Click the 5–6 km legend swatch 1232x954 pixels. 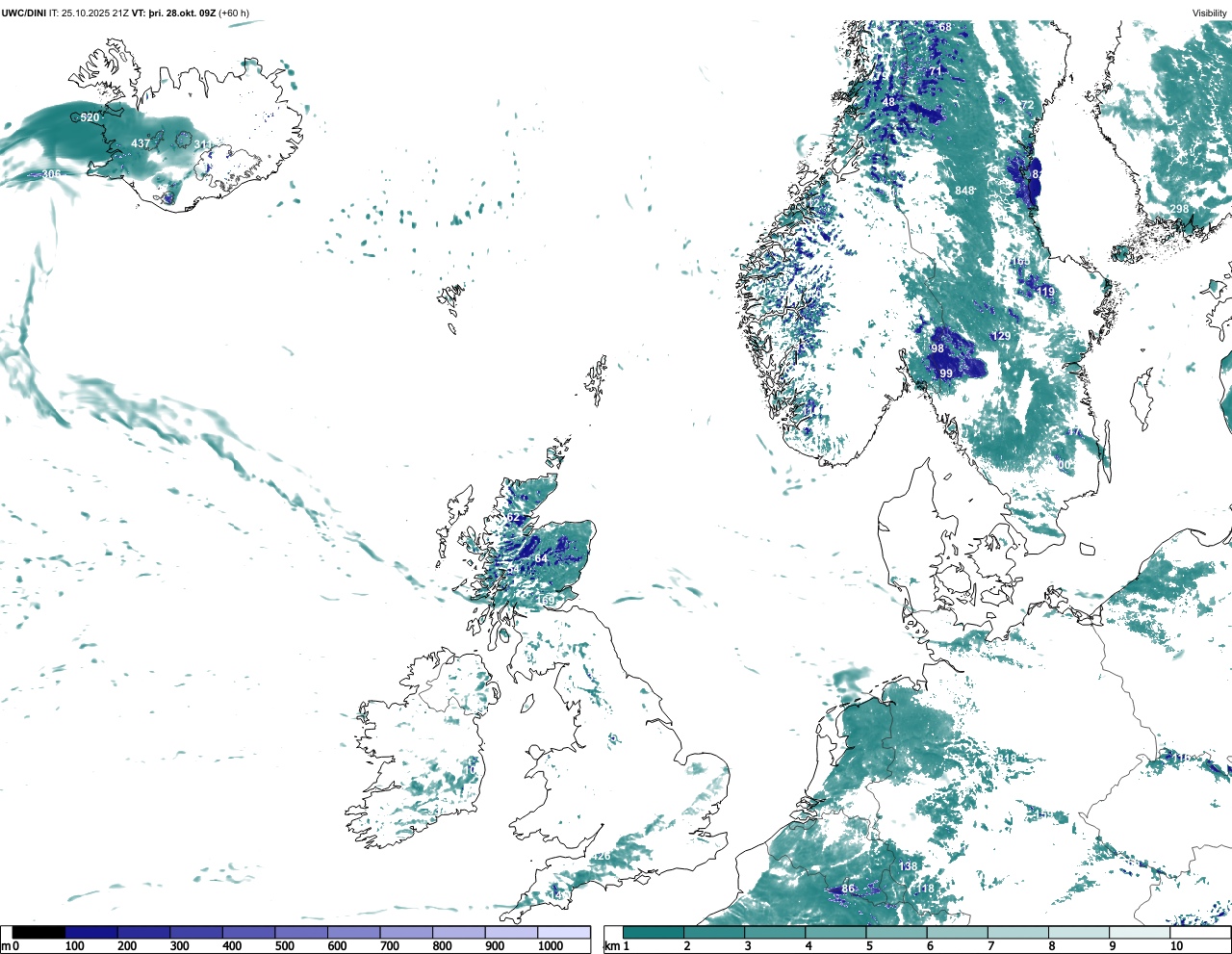pos(896,932)
